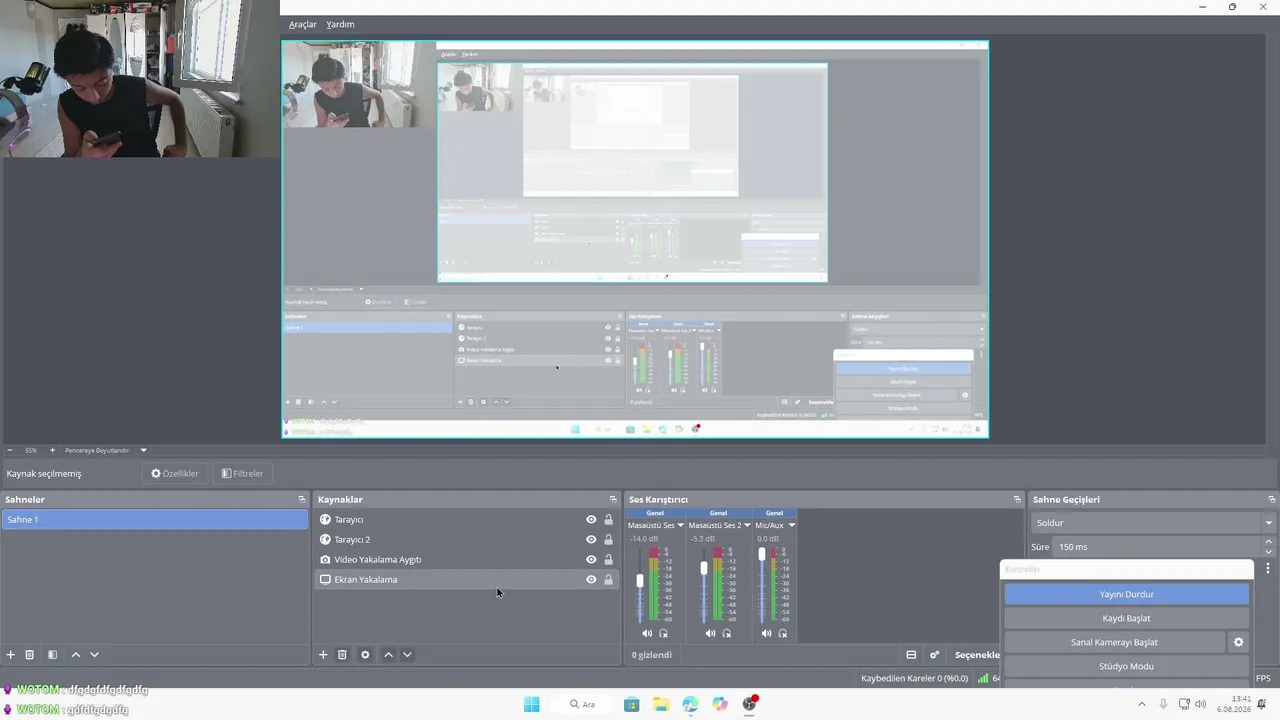Add a new scene with plus icon in Sahneler
The width and height of the screenshot is (1280, 720).
click(x=11, y=655)
